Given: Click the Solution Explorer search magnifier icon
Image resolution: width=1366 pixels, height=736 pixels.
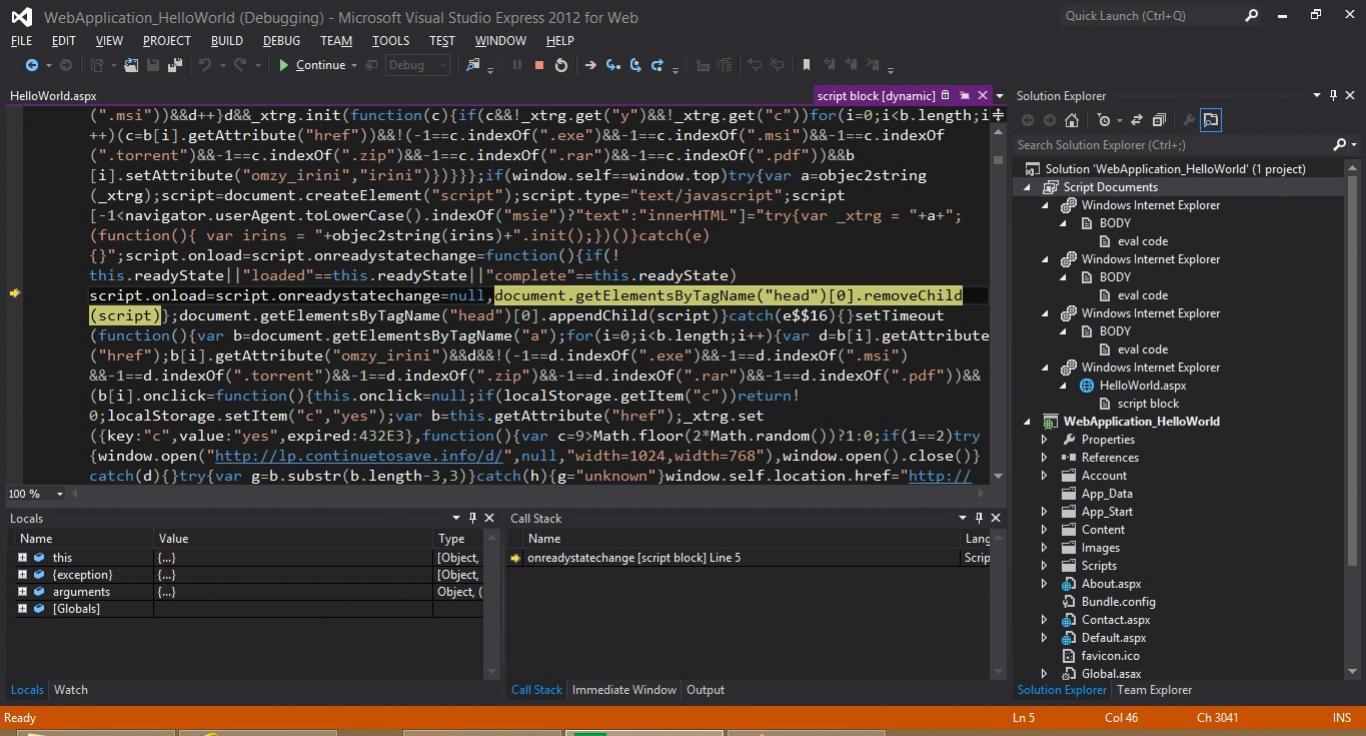Looking at the screenshot, I should (1340, 145).
